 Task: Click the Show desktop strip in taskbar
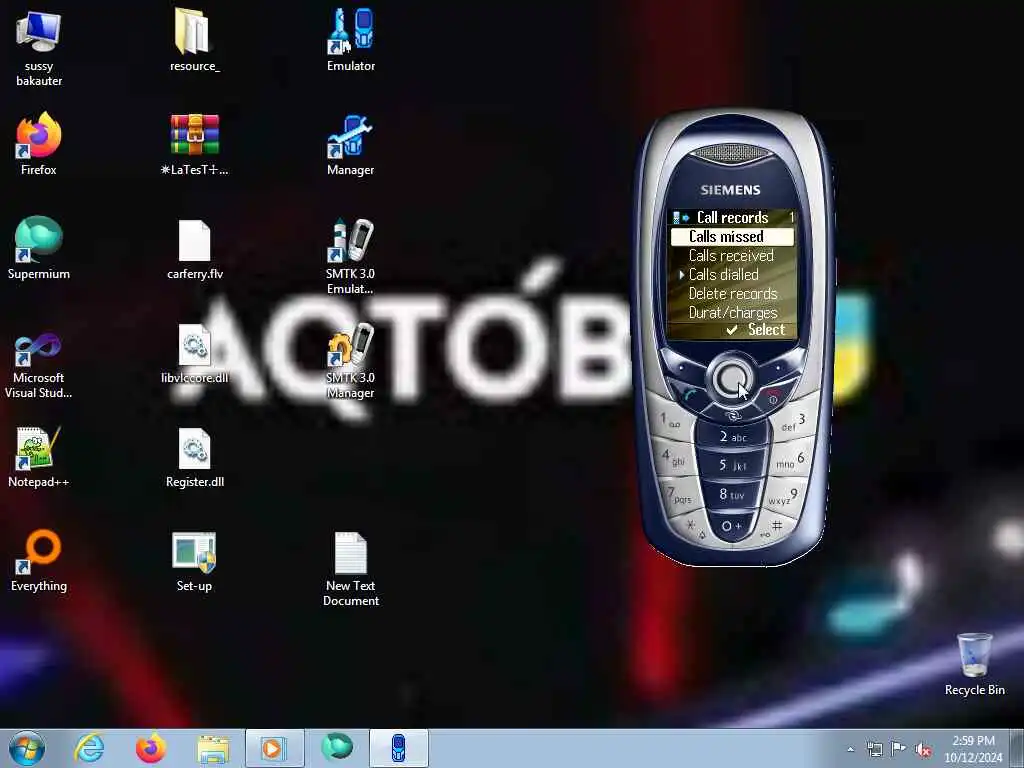[x=1017, y=748]
